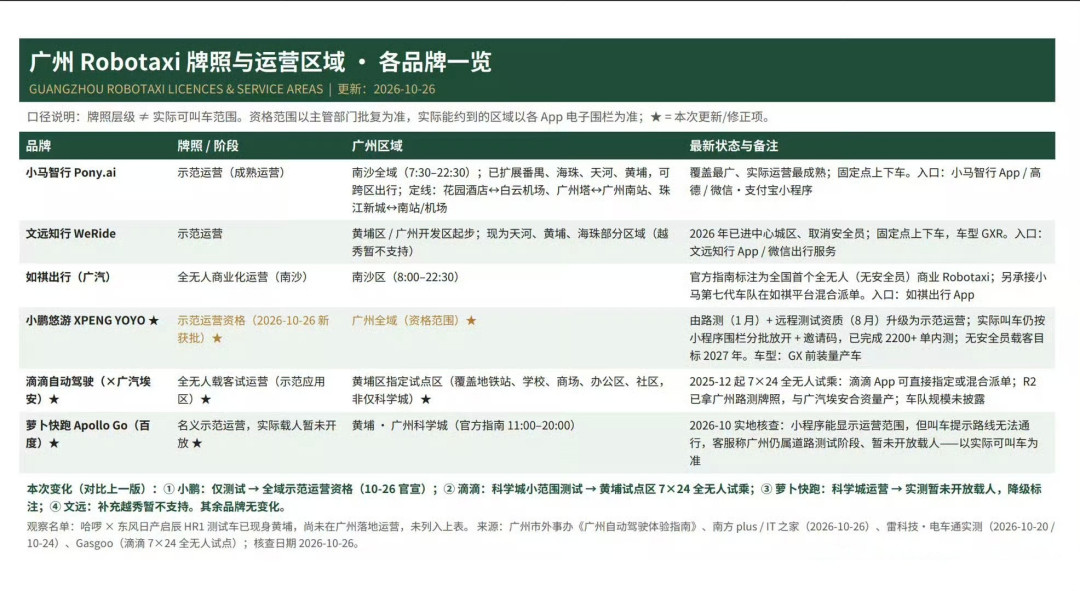Click the 品牌 column header

tap(39, 146)
